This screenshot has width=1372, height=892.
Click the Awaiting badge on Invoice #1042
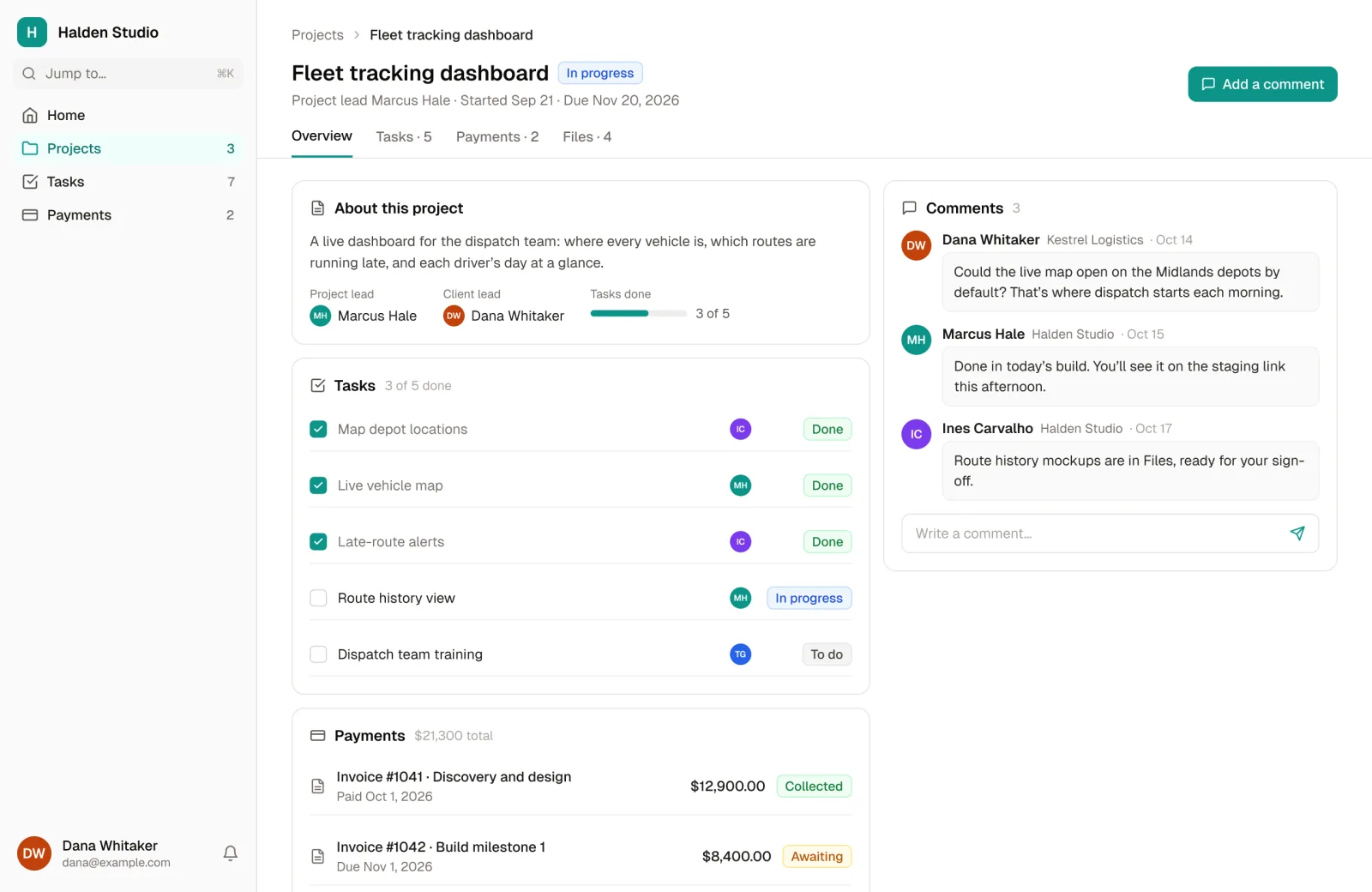[x=817, y=857]
